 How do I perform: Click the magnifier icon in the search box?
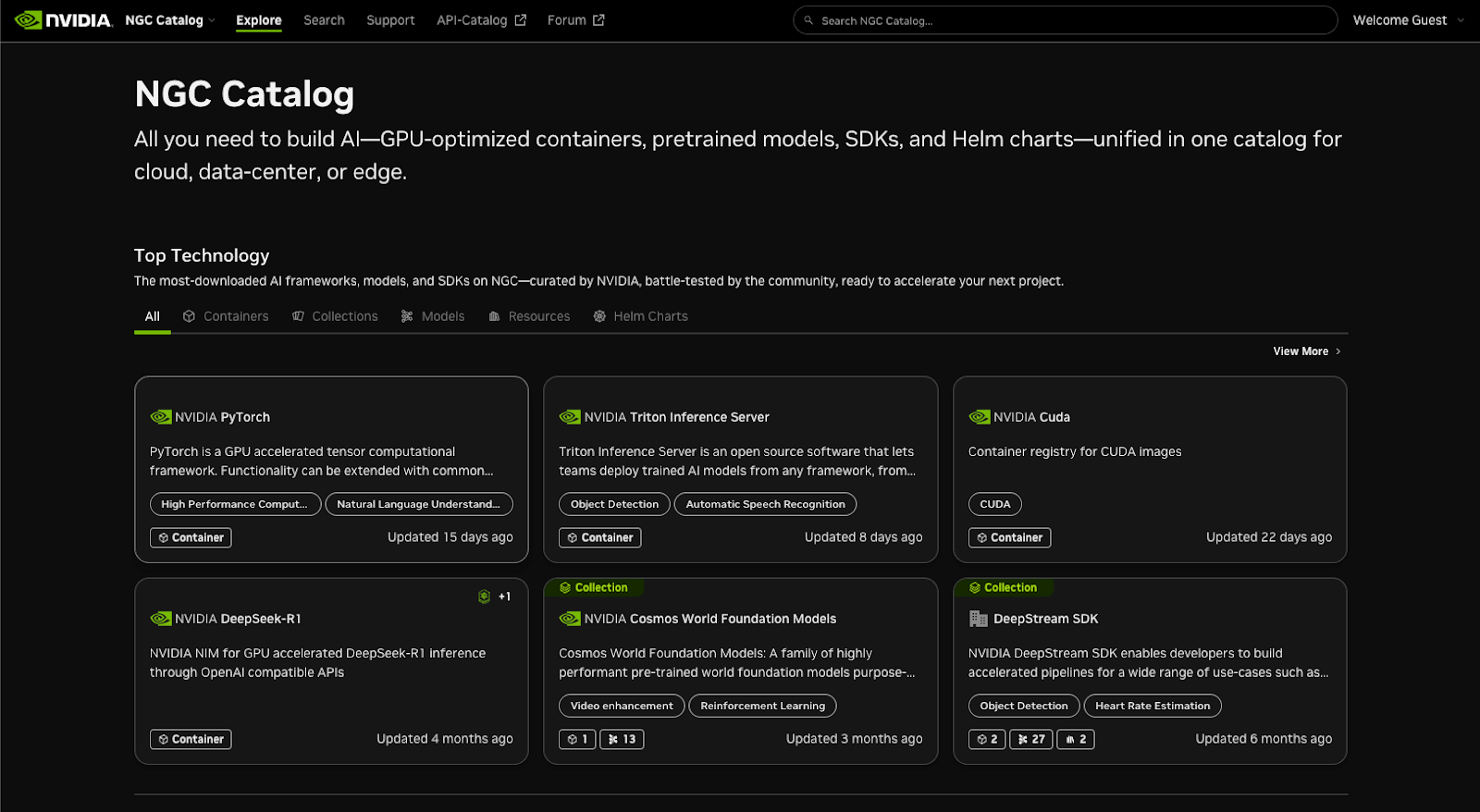pyautogui.click(x=808, y=20)
